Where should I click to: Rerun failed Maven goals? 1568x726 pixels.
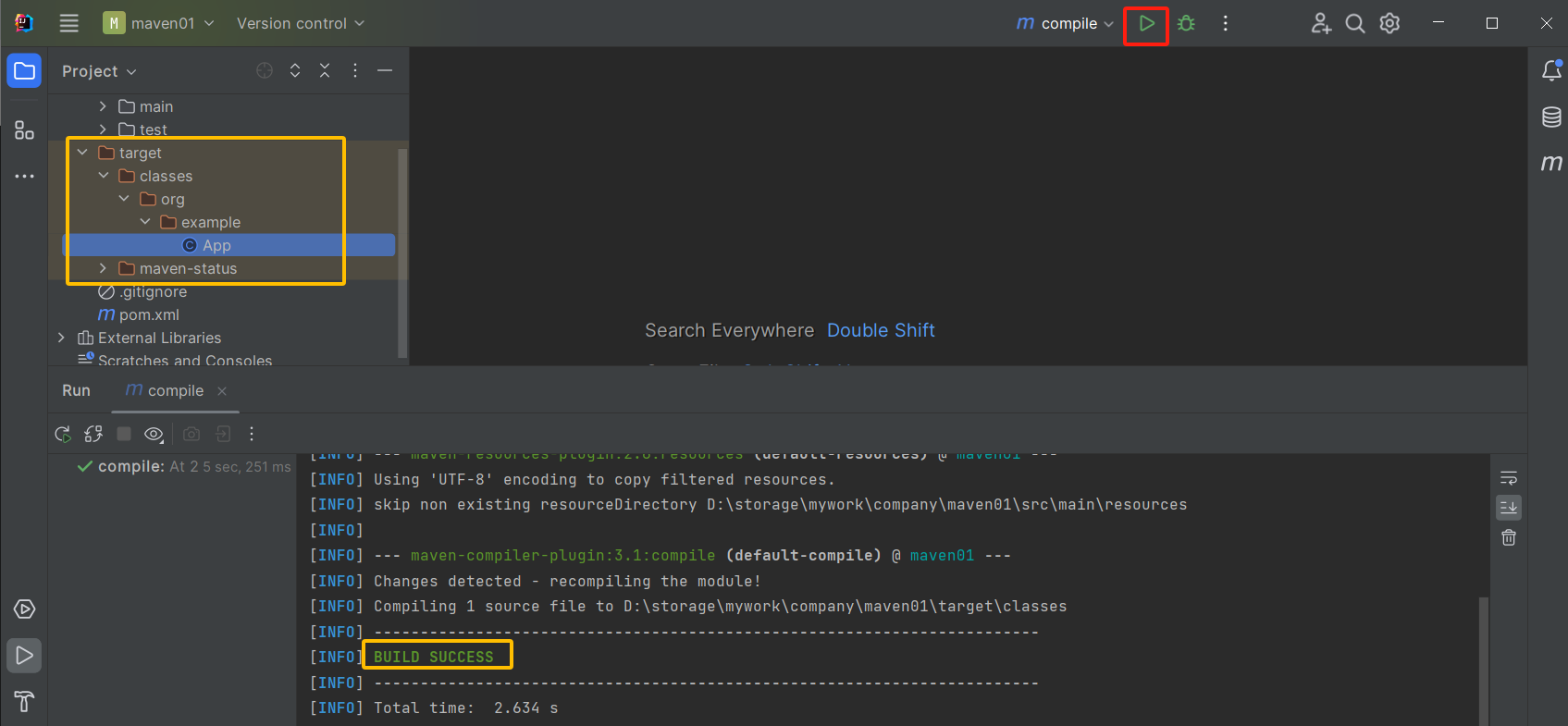tap(93, 434)
